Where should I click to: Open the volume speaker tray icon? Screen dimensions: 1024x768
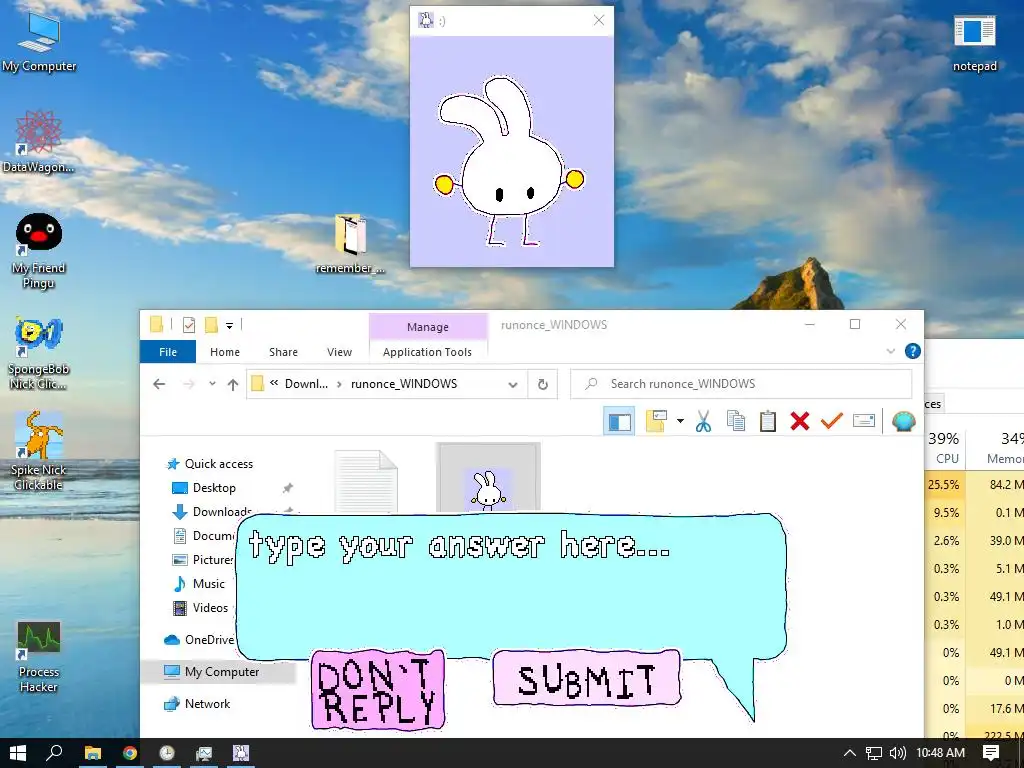coord(897,753)
